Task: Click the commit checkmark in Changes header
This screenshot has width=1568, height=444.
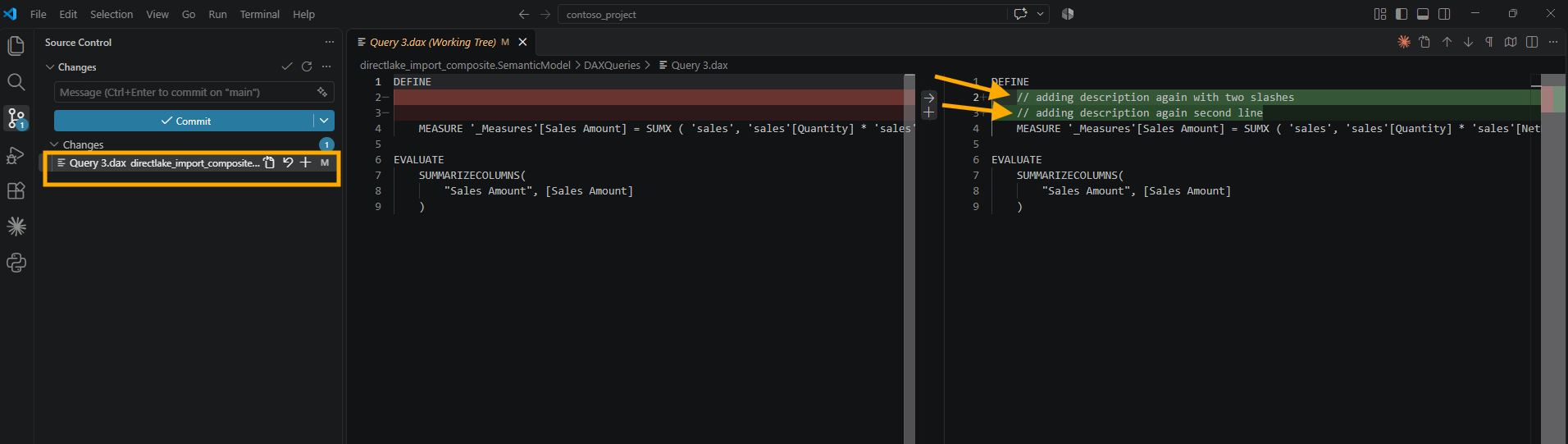Action: (286, 66)
